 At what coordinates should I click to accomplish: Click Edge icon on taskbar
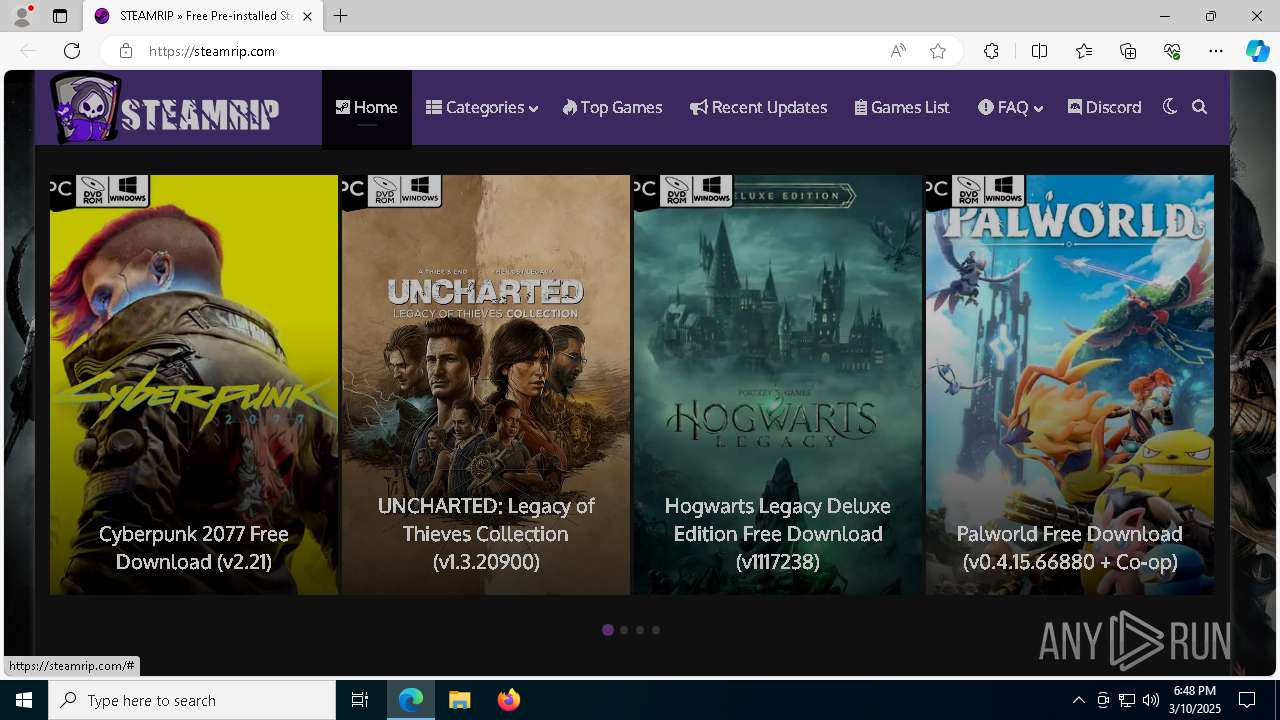(x=411, y=700)
